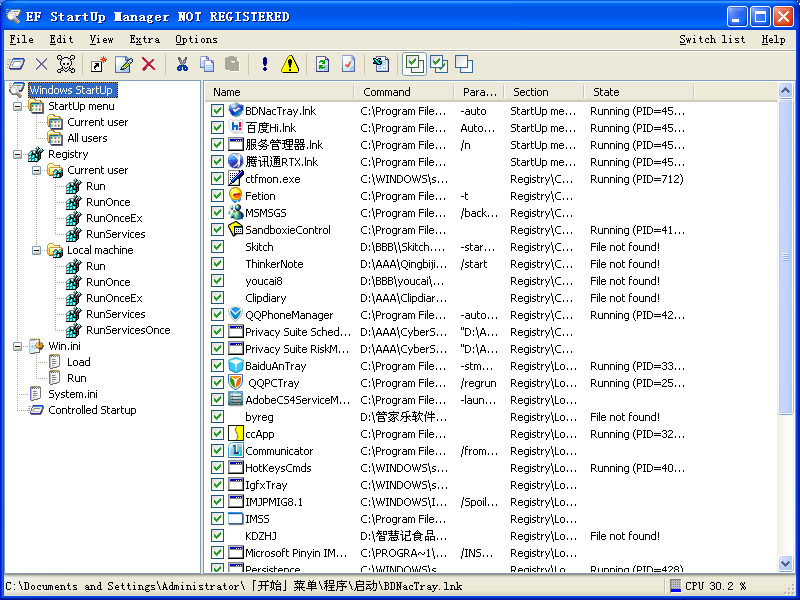The image size is (800, 600).
Task: Click the yellow warning triangle icon
Action: click(289, 63)
